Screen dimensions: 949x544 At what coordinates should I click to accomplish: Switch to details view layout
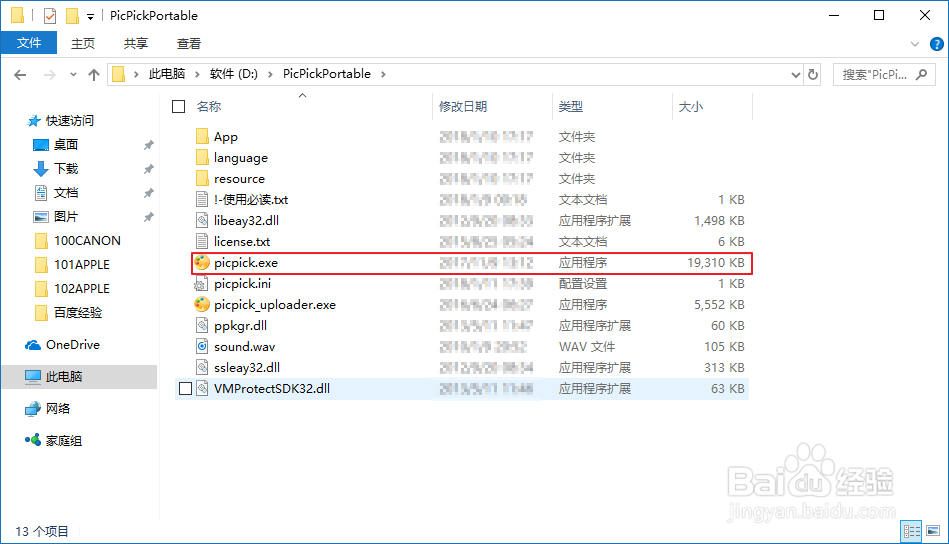pyautogui.click(x=911, y=531)
